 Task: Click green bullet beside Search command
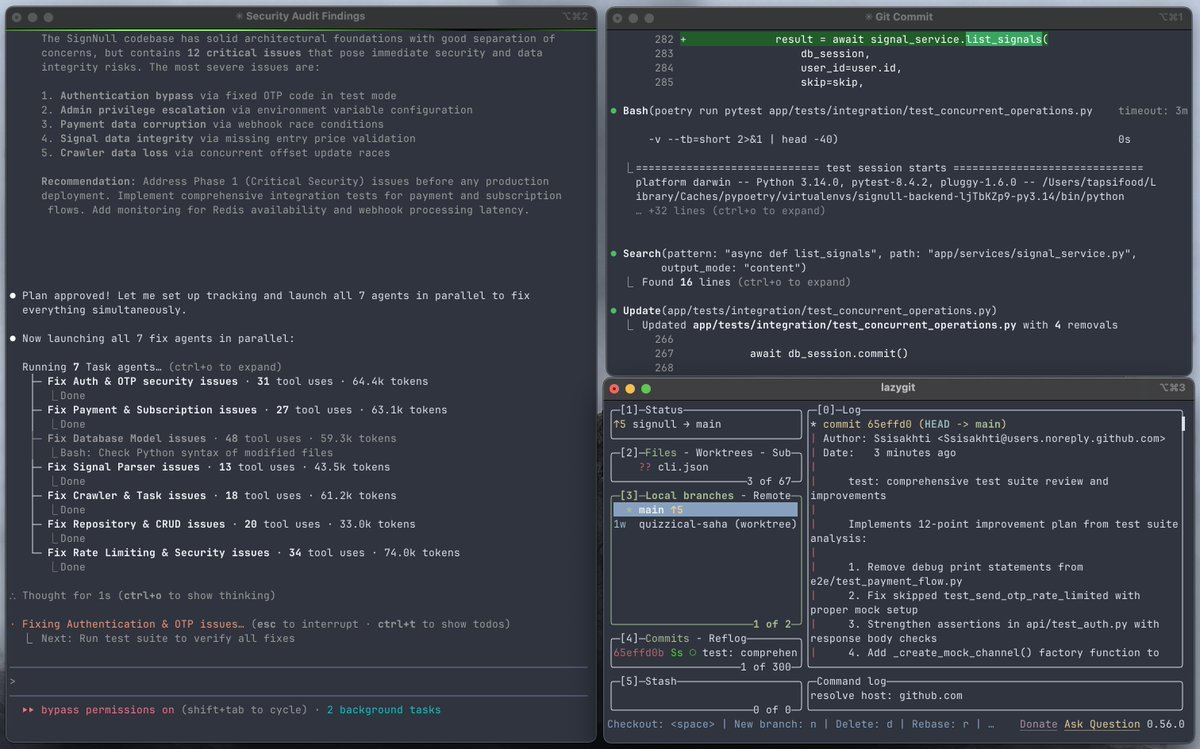coord(613,253)
